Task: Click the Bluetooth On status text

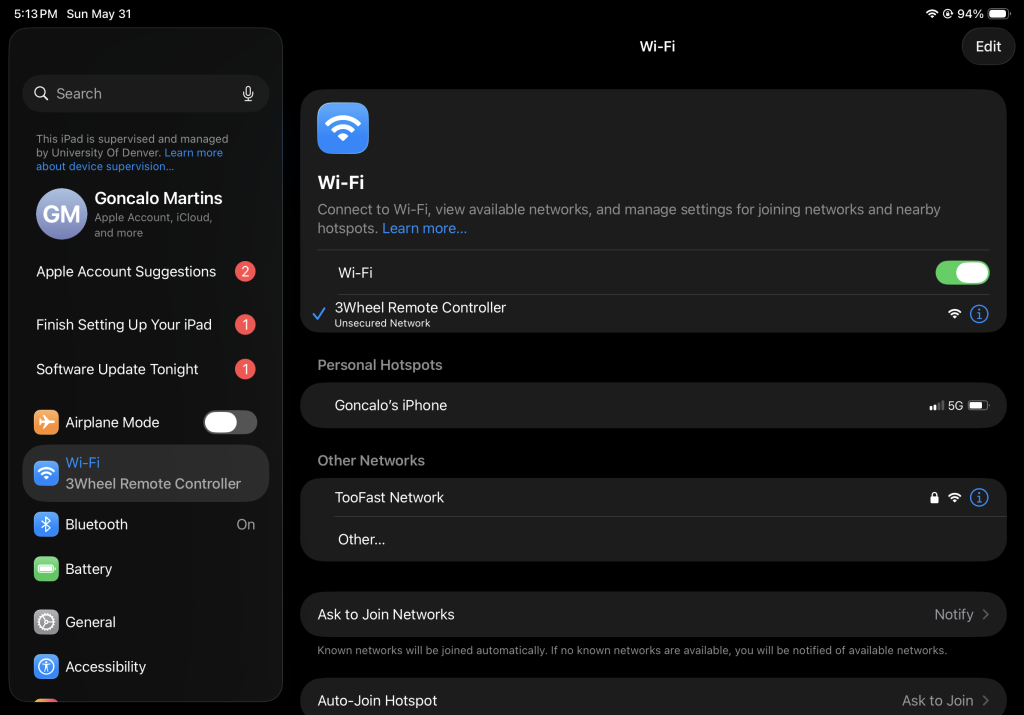Action: [246, 524]
